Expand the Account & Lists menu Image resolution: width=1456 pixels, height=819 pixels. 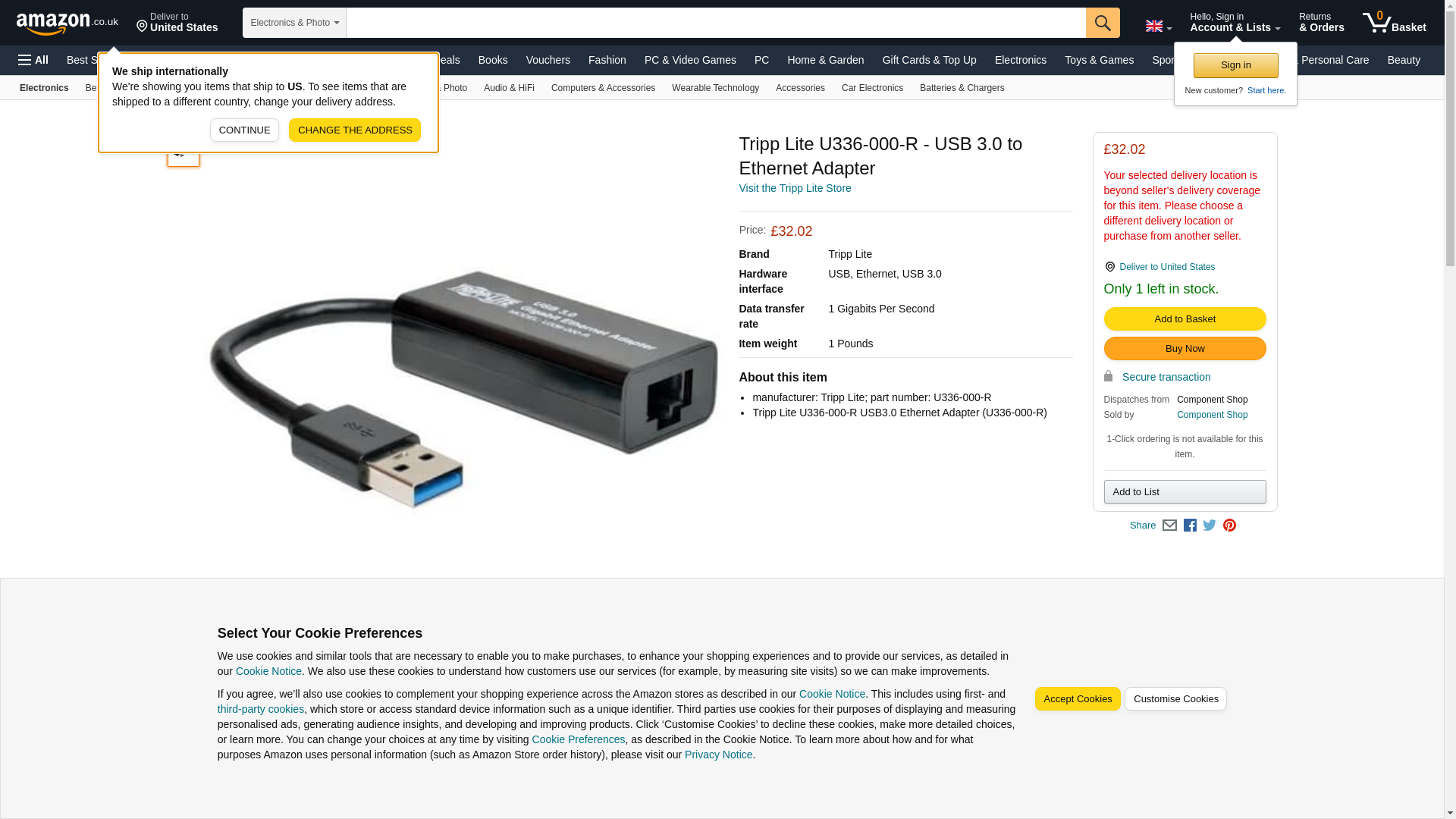click(x=1235, y=23)
